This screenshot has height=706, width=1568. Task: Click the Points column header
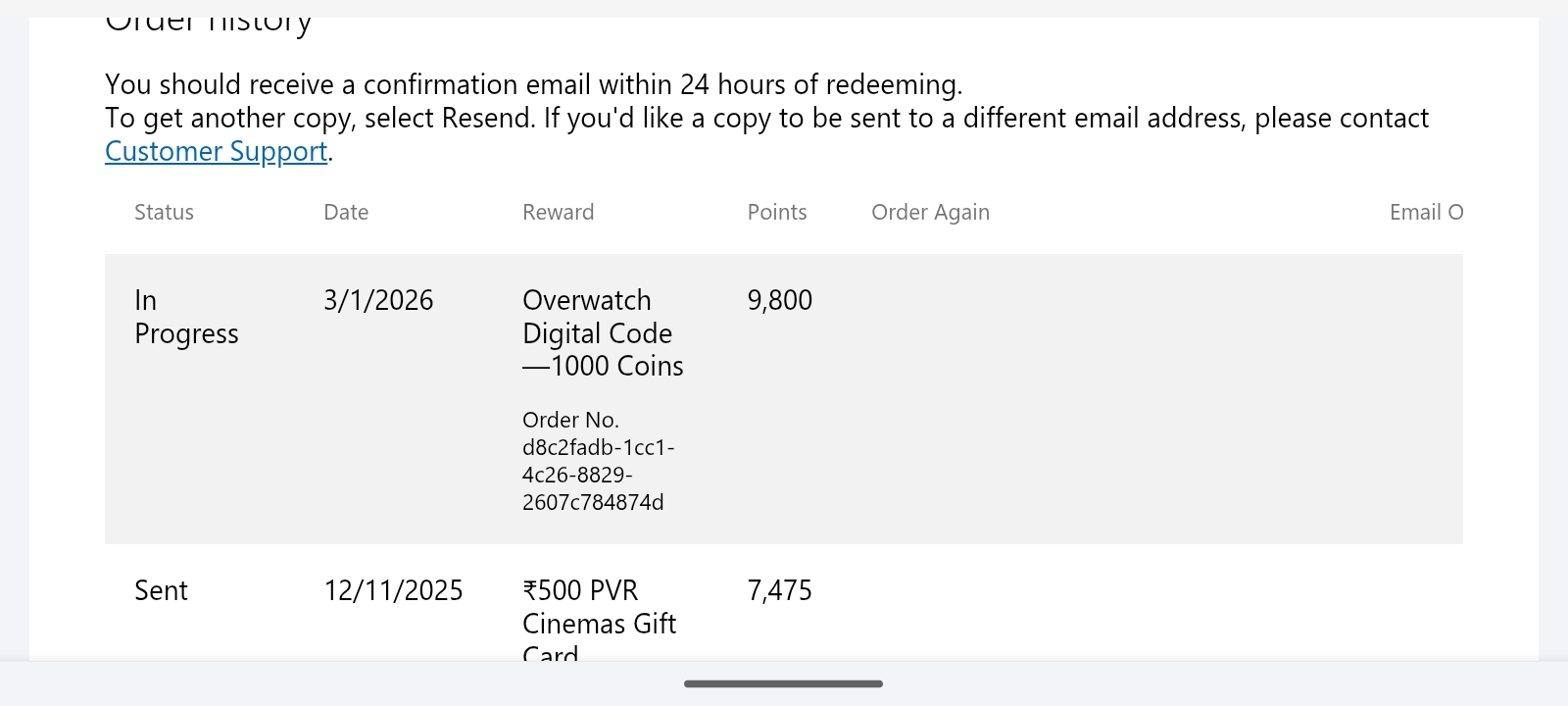pyautogui.click(x=776, y=212)
